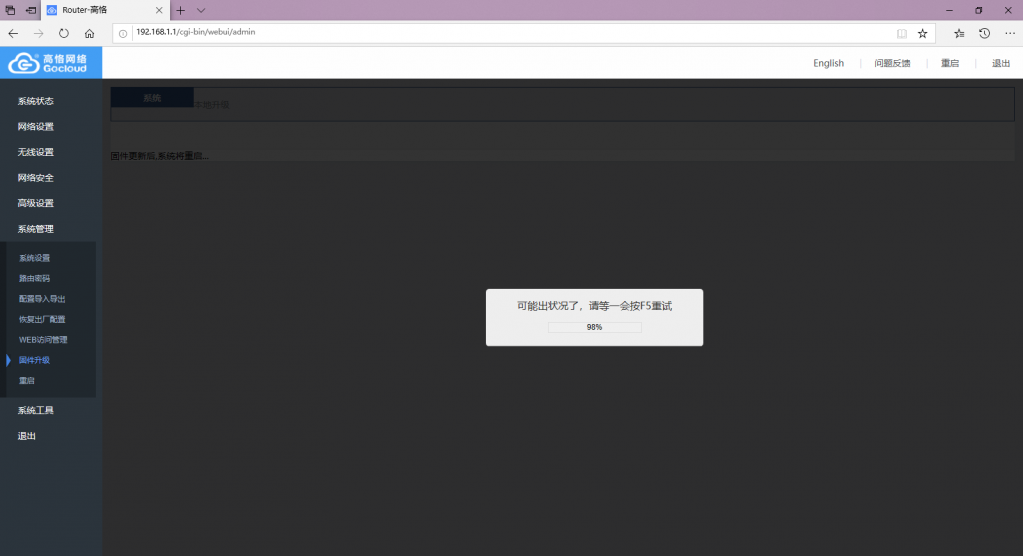Open 无线设置 in sidebar
Image resolution: width=1023 pixels, height=556 pixels.
(36, 152)
